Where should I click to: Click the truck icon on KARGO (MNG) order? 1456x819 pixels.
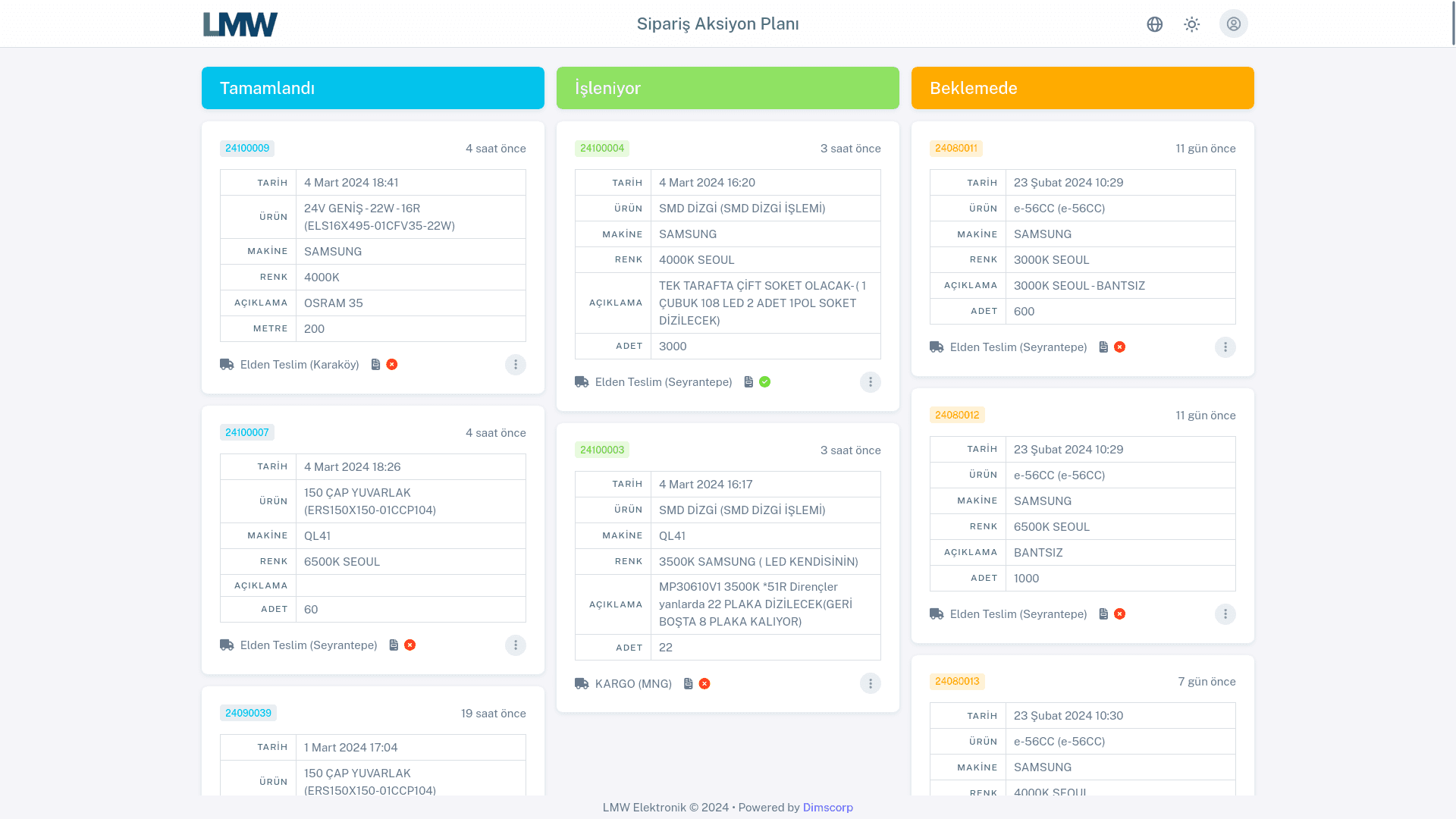pyautogui.click(x=581, y=683)
